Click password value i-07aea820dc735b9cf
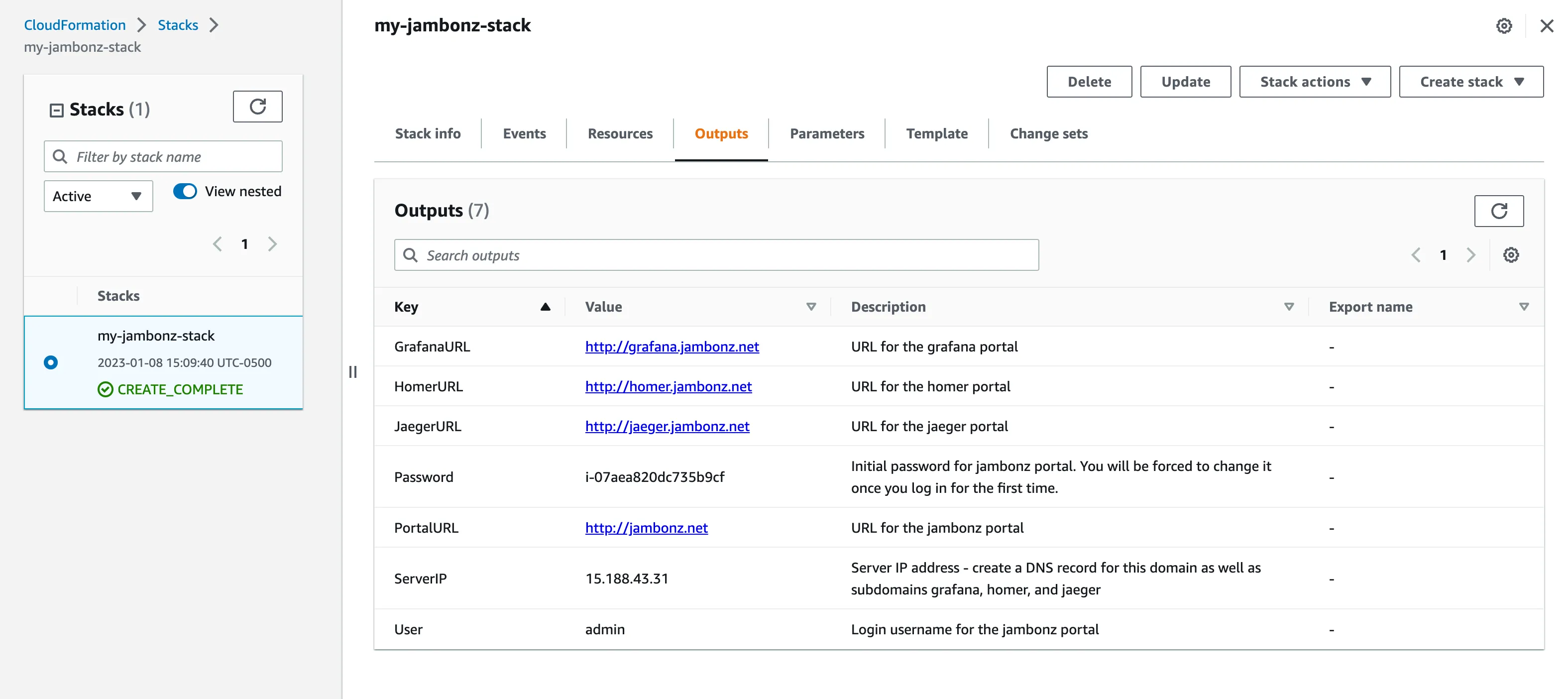 [x=655, y=477]
